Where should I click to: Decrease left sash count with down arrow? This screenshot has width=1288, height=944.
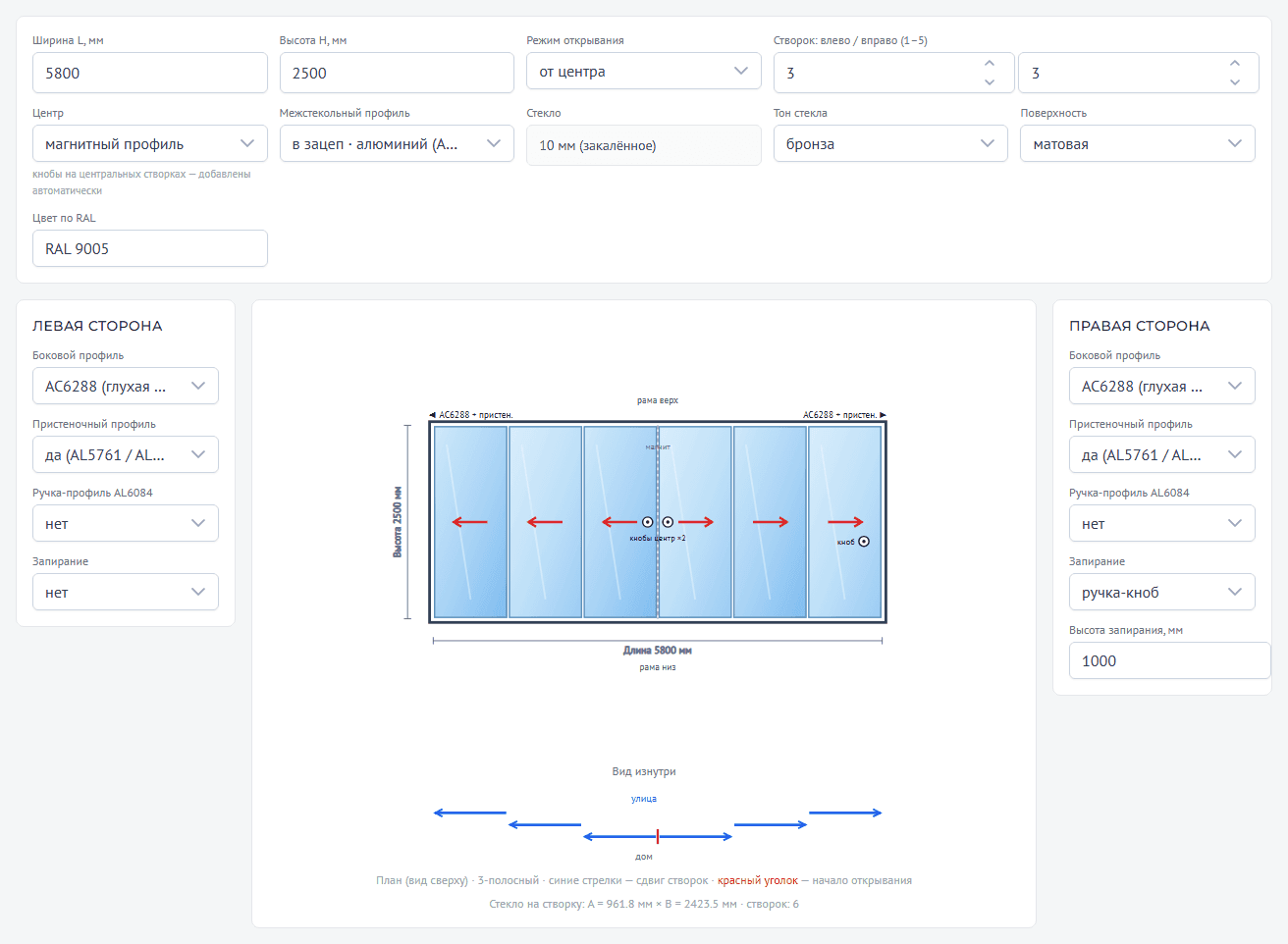990,82
